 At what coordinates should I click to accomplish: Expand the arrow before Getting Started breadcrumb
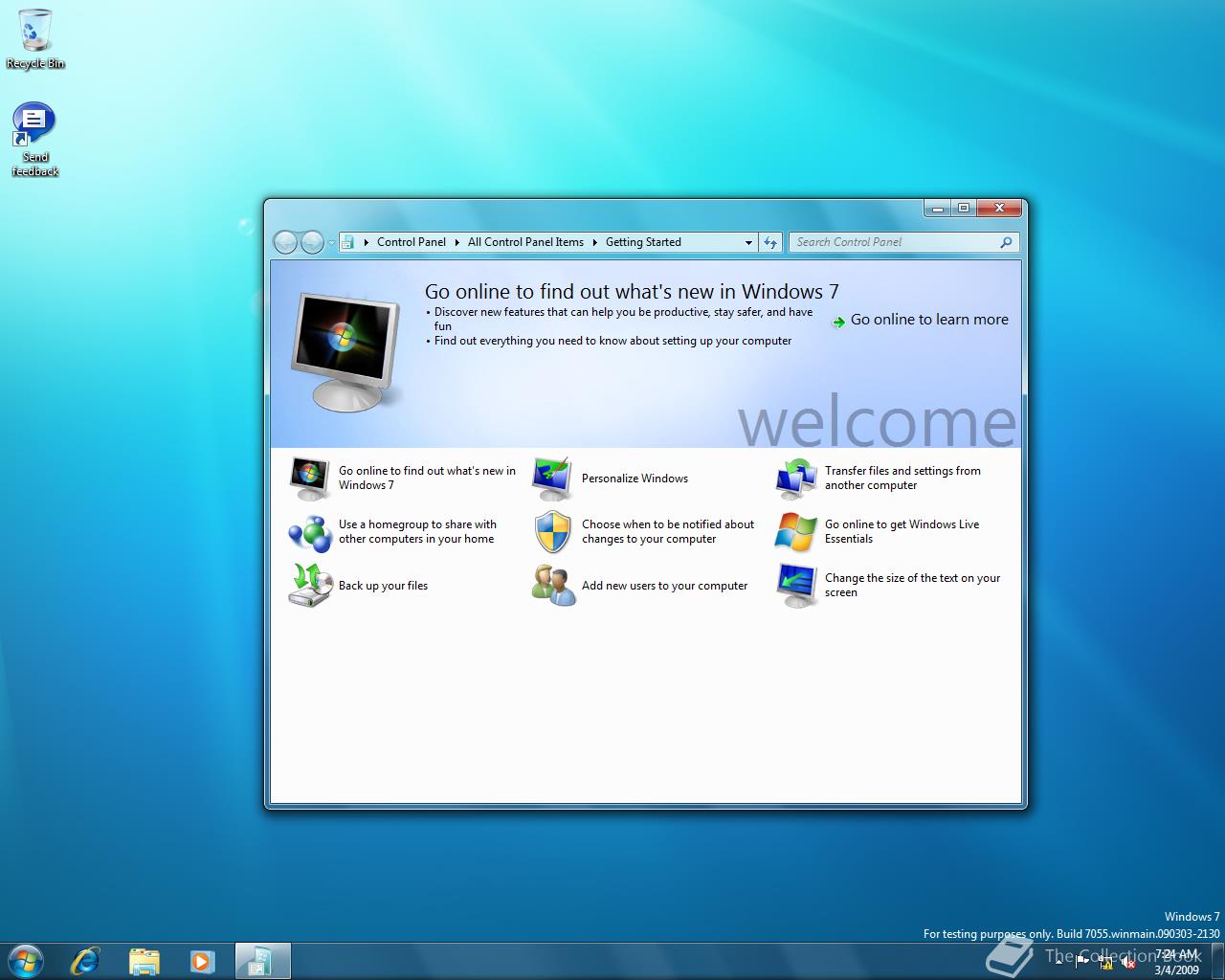(594, 242)
